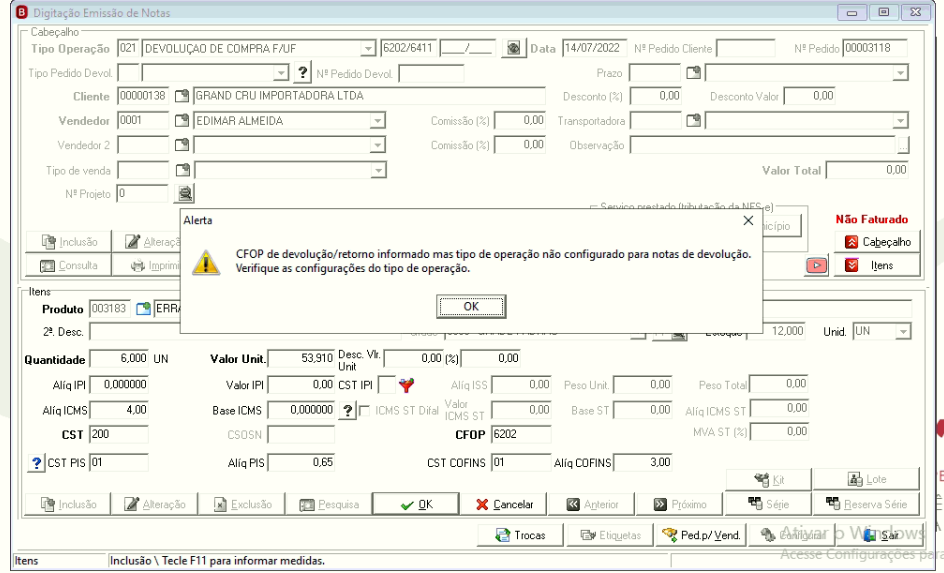
Task: Click the Quantidade input field
Action: [x=119, y=359]
